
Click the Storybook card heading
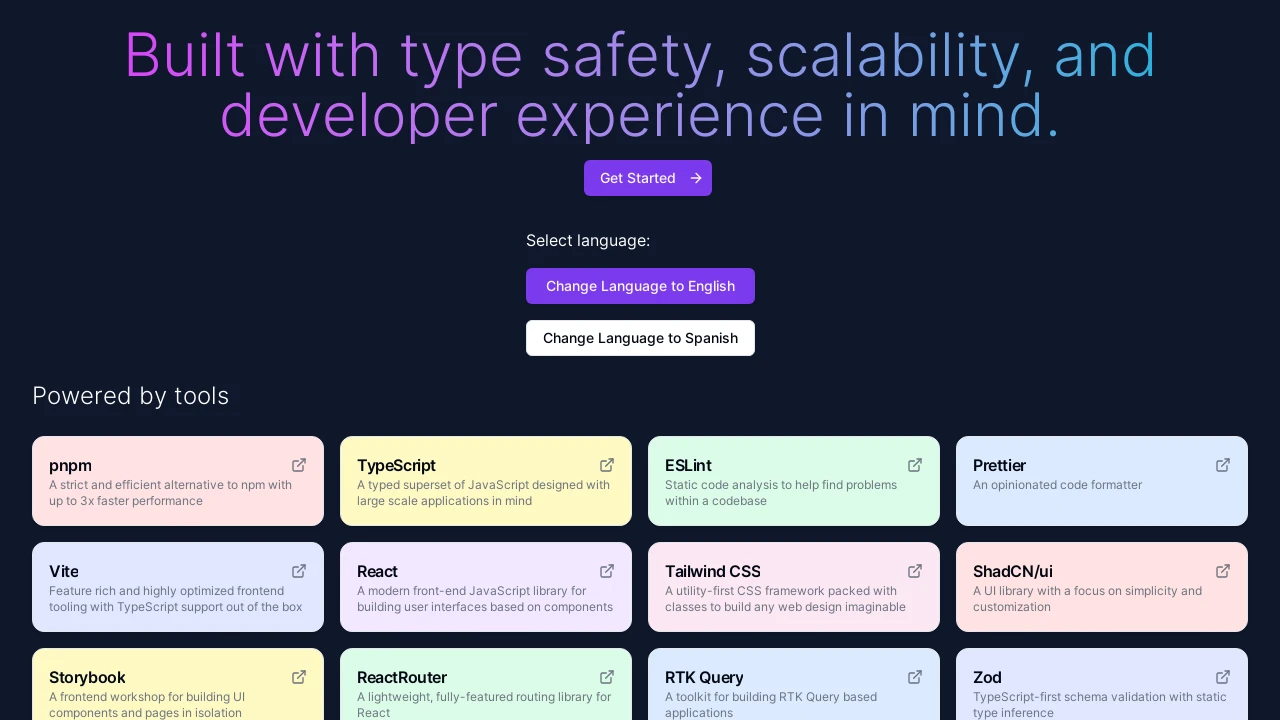87,677
